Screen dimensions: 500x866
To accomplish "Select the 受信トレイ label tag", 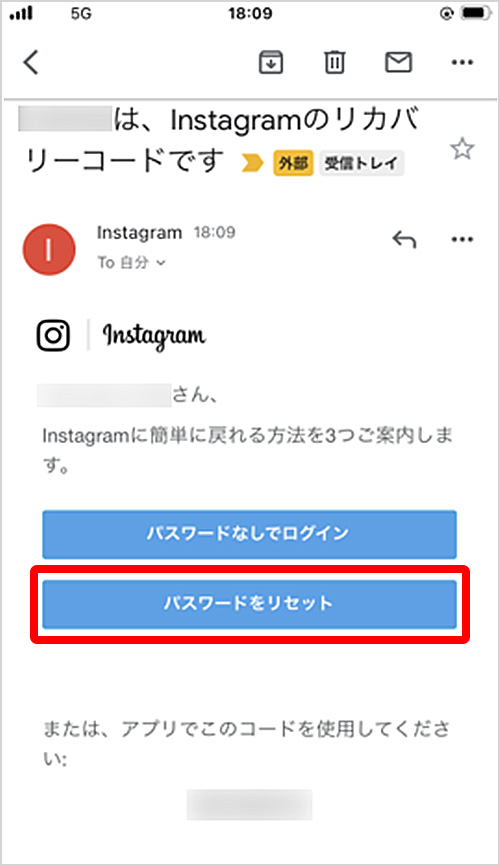I will tap(361, 163).
